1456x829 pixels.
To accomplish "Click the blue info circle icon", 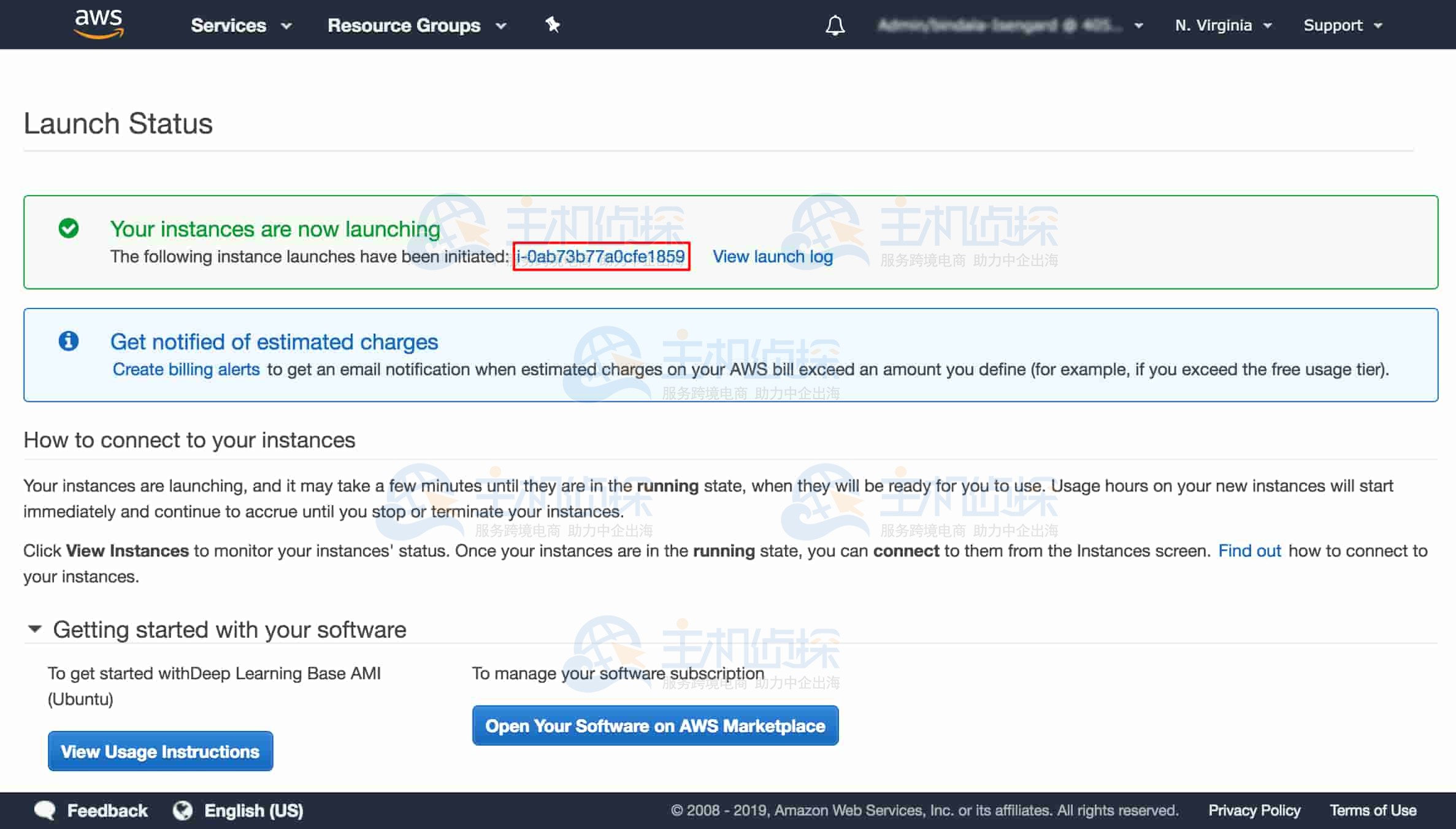I will point(69,341).
